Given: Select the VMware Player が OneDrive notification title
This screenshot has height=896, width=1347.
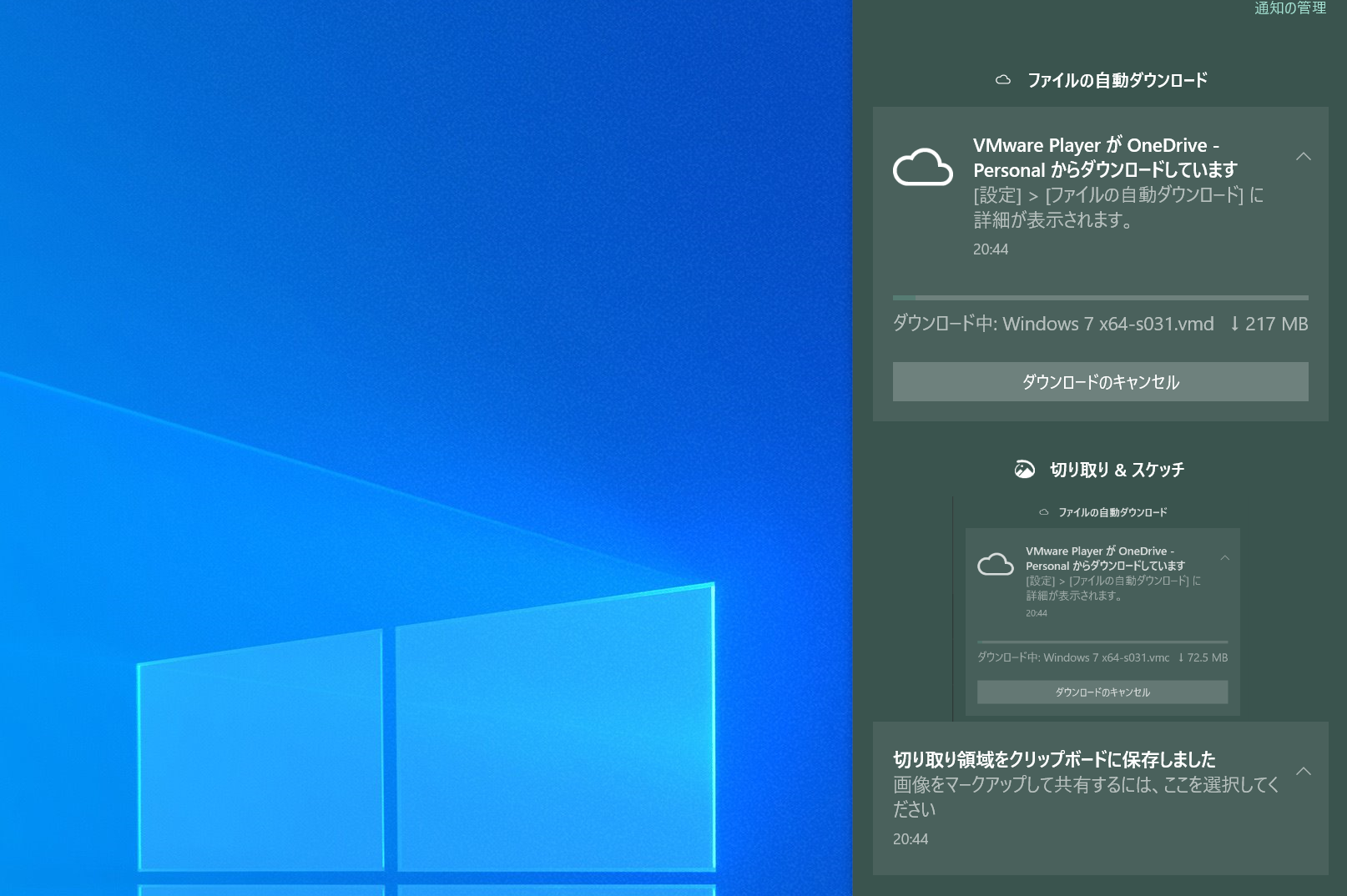Looking at the screenshot, I should (x=1105, y=158).
